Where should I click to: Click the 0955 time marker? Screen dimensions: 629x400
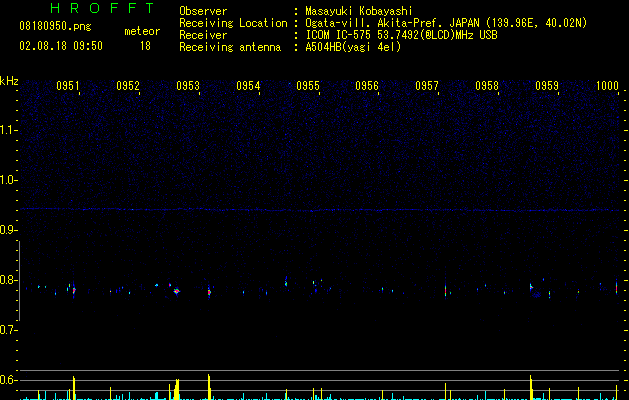pyautogui.click(x=308, y=86)
